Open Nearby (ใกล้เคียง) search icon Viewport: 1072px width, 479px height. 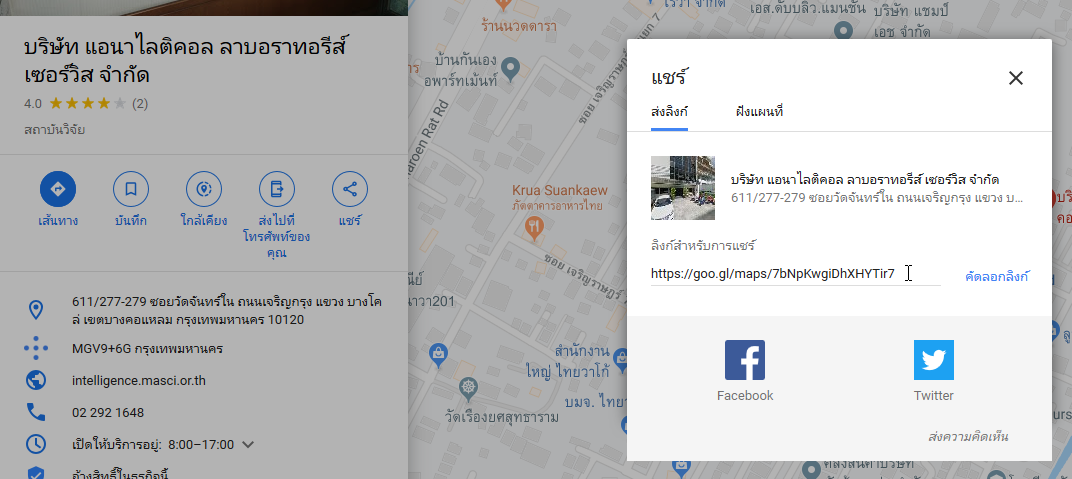pos(204,189)
